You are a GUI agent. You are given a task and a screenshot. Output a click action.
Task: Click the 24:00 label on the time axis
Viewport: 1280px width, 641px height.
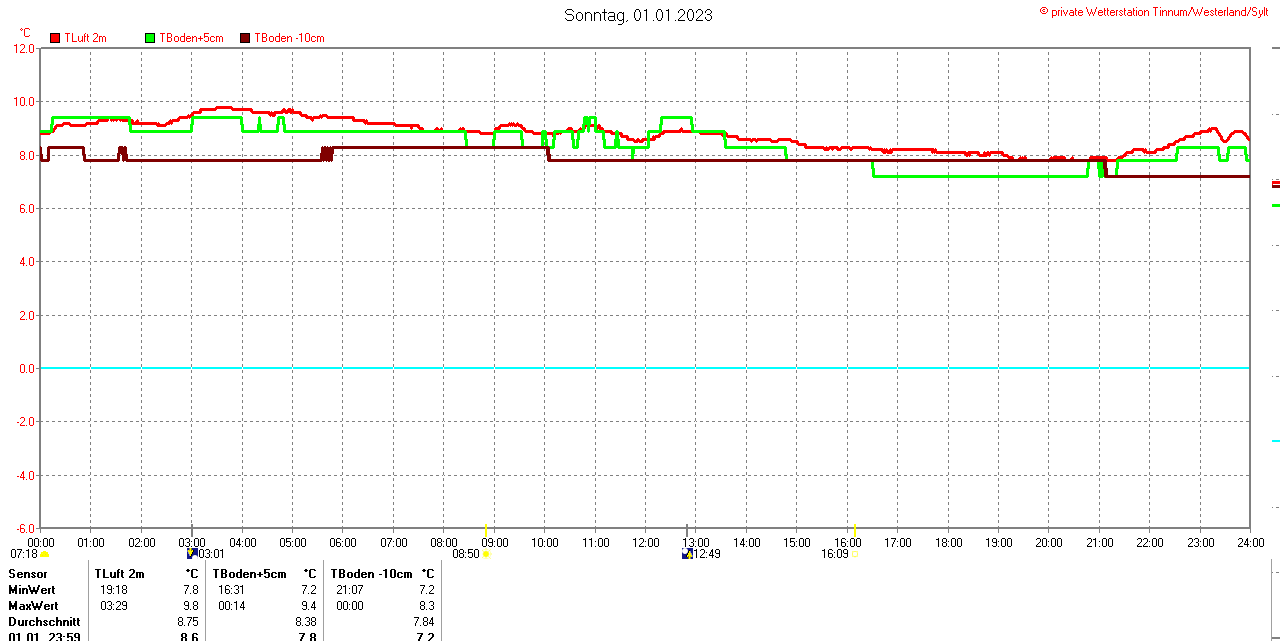pyautogui.click(x=1251, y=543)
